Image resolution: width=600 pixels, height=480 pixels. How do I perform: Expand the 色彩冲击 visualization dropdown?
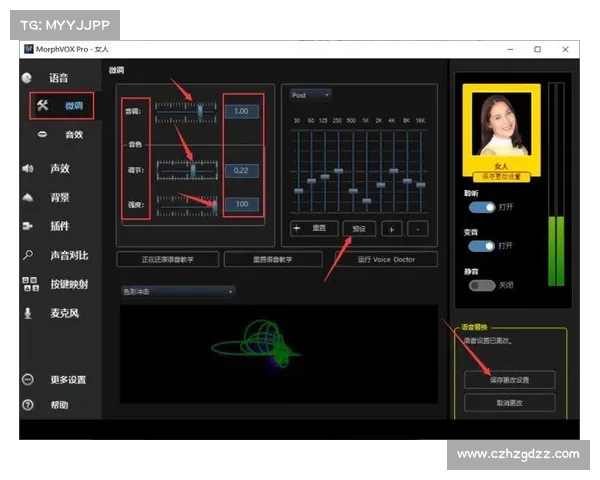(178, 292)
